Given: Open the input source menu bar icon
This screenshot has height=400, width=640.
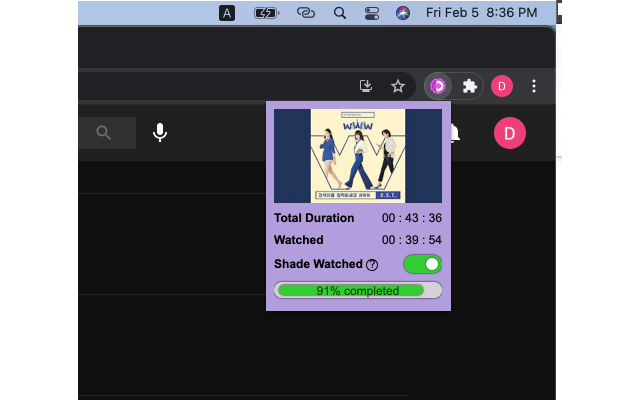Looking at the screenshot, I should tap(227, 13).
